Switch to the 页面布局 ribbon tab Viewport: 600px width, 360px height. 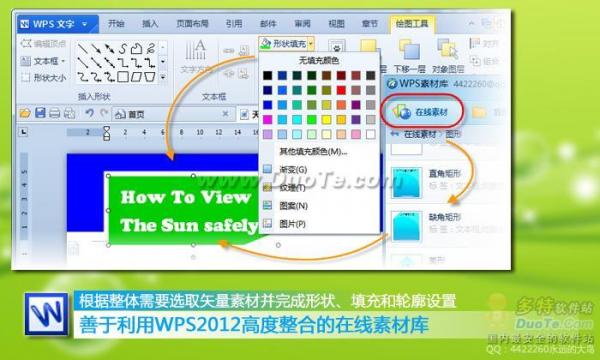coord(192,24)
